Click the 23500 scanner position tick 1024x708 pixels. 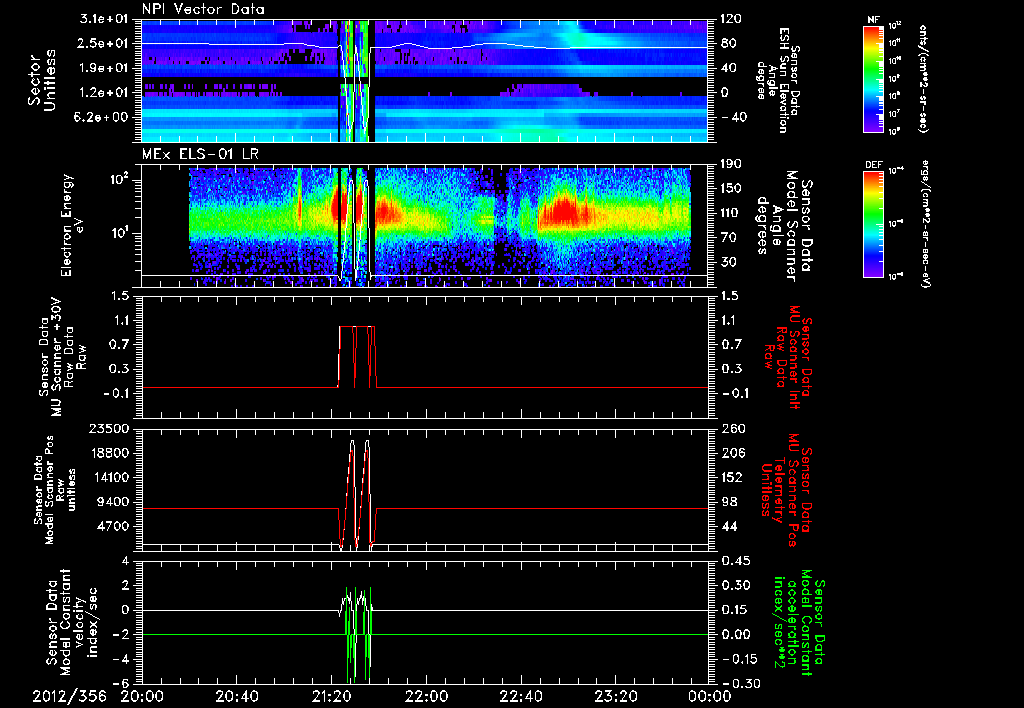(x=109, y=429)
